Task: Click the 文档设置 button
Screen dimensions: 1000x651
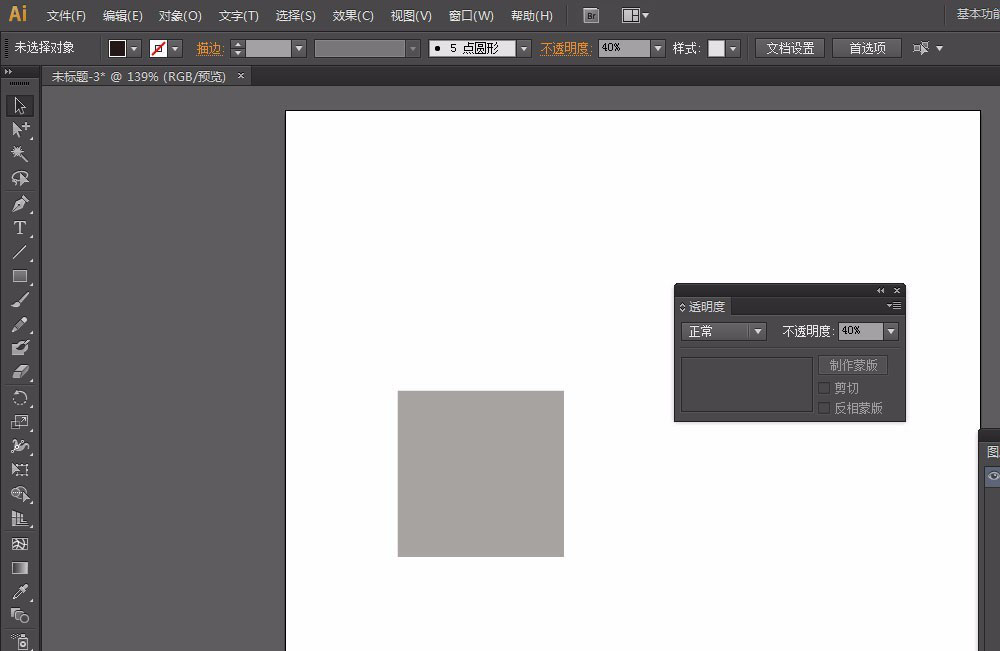Action: click(x=790, y=48)
